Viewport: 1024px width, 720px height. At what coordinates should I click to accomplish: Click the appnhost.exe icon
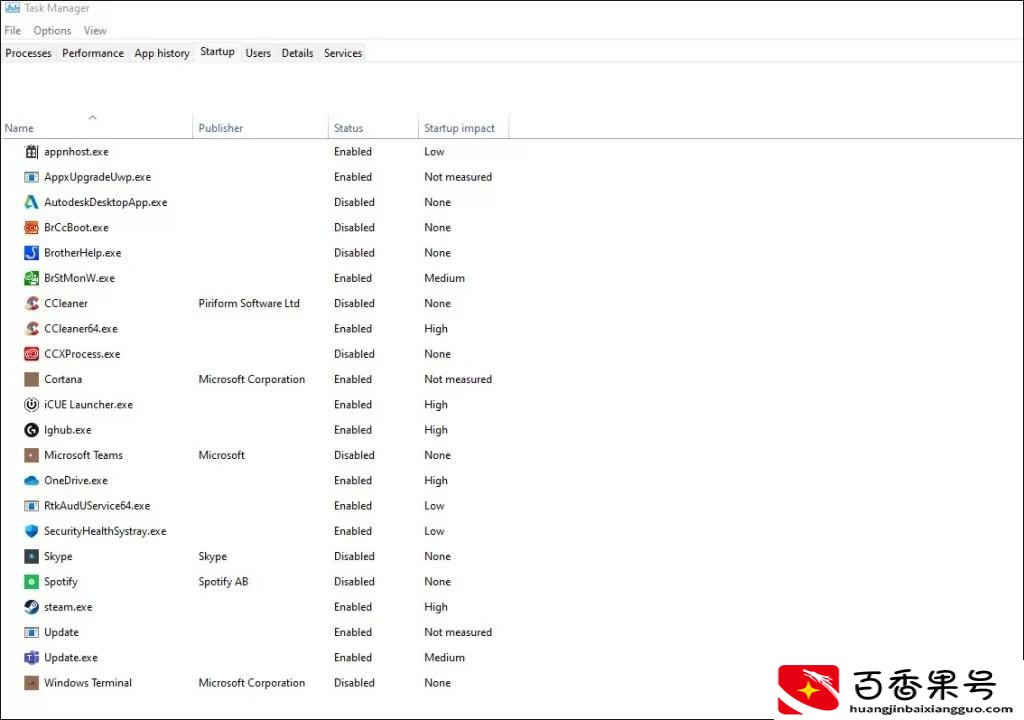(x=31, y=152)
